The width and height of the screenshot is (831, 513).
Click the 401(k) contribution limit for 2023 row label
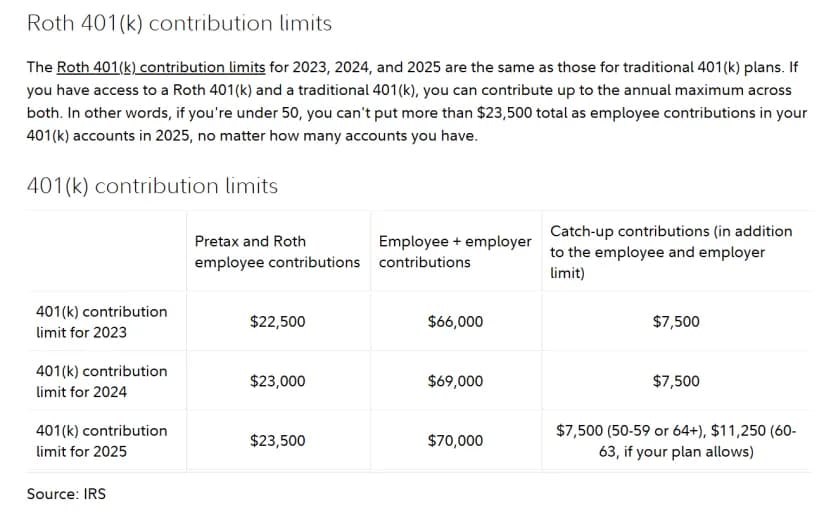tap(102, 322)
